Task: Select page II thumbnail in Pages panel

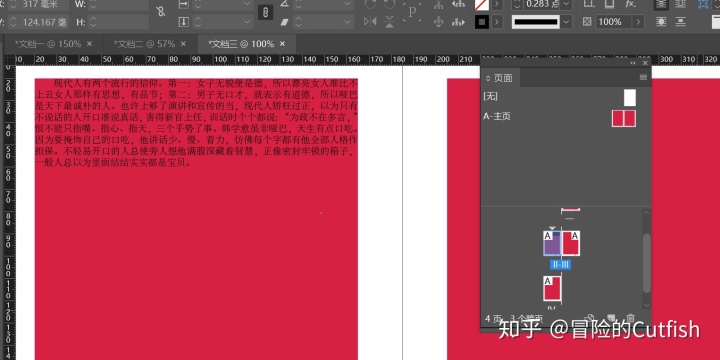Action: [552, 243]
